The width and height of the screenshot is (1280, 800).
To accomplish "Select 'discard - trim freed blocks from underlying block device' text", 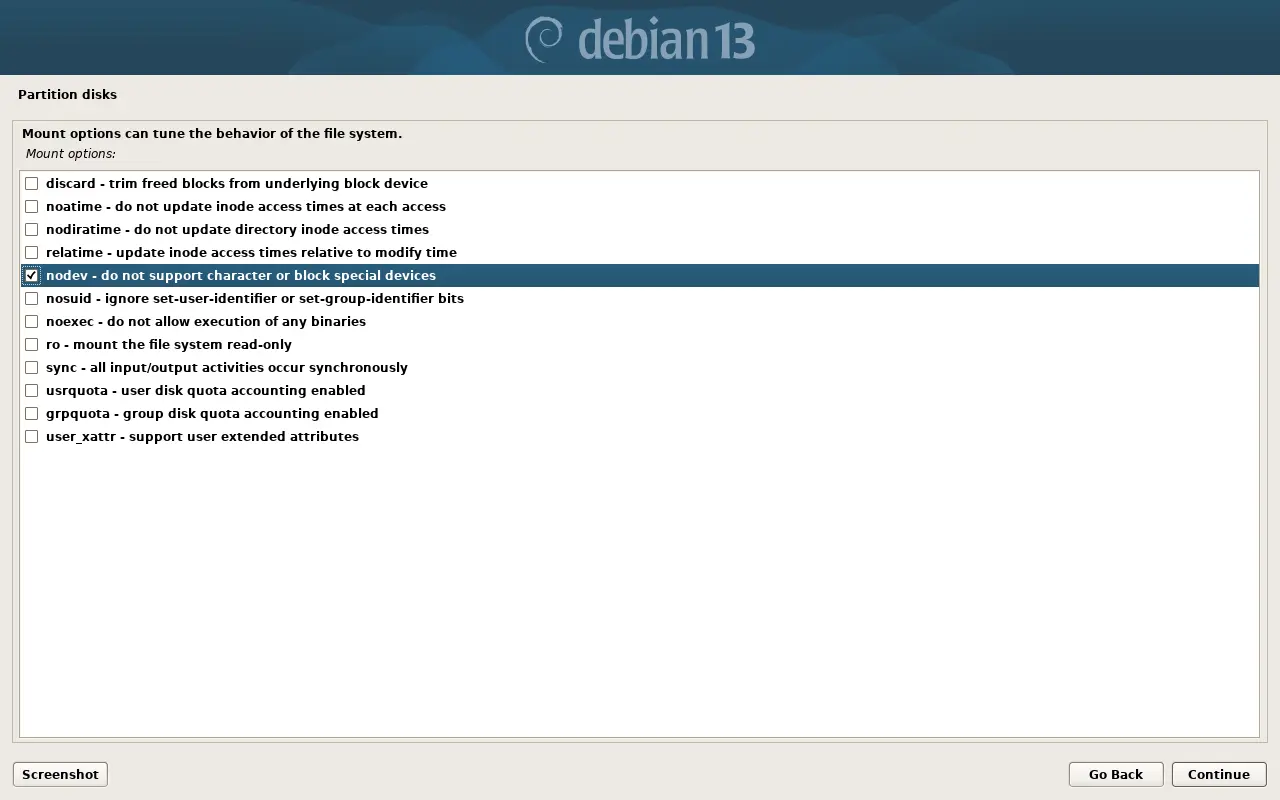I will click(x=237, y=184).
